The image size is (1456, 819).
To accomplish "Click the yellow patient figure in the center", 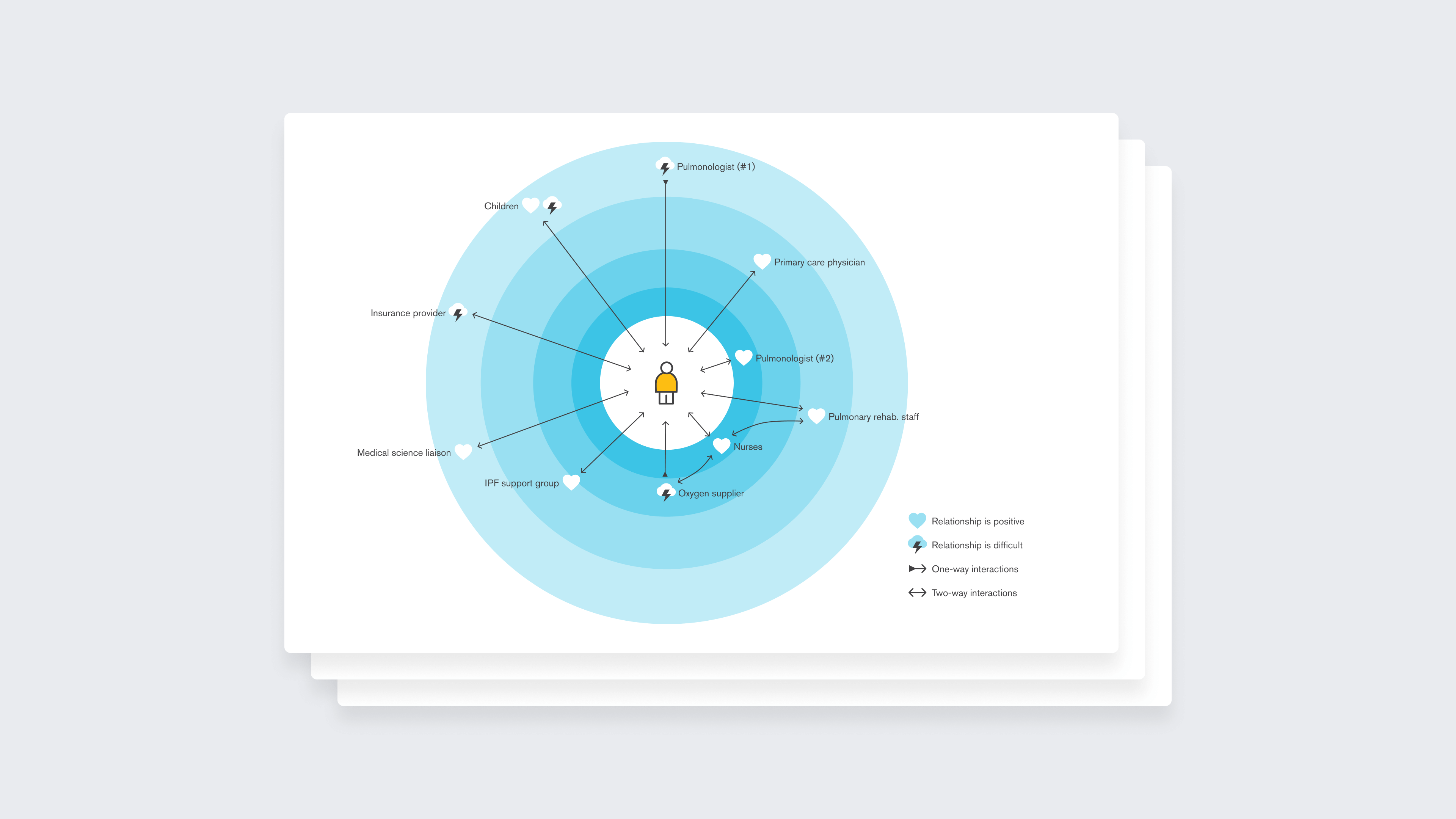I will (667, 383).
